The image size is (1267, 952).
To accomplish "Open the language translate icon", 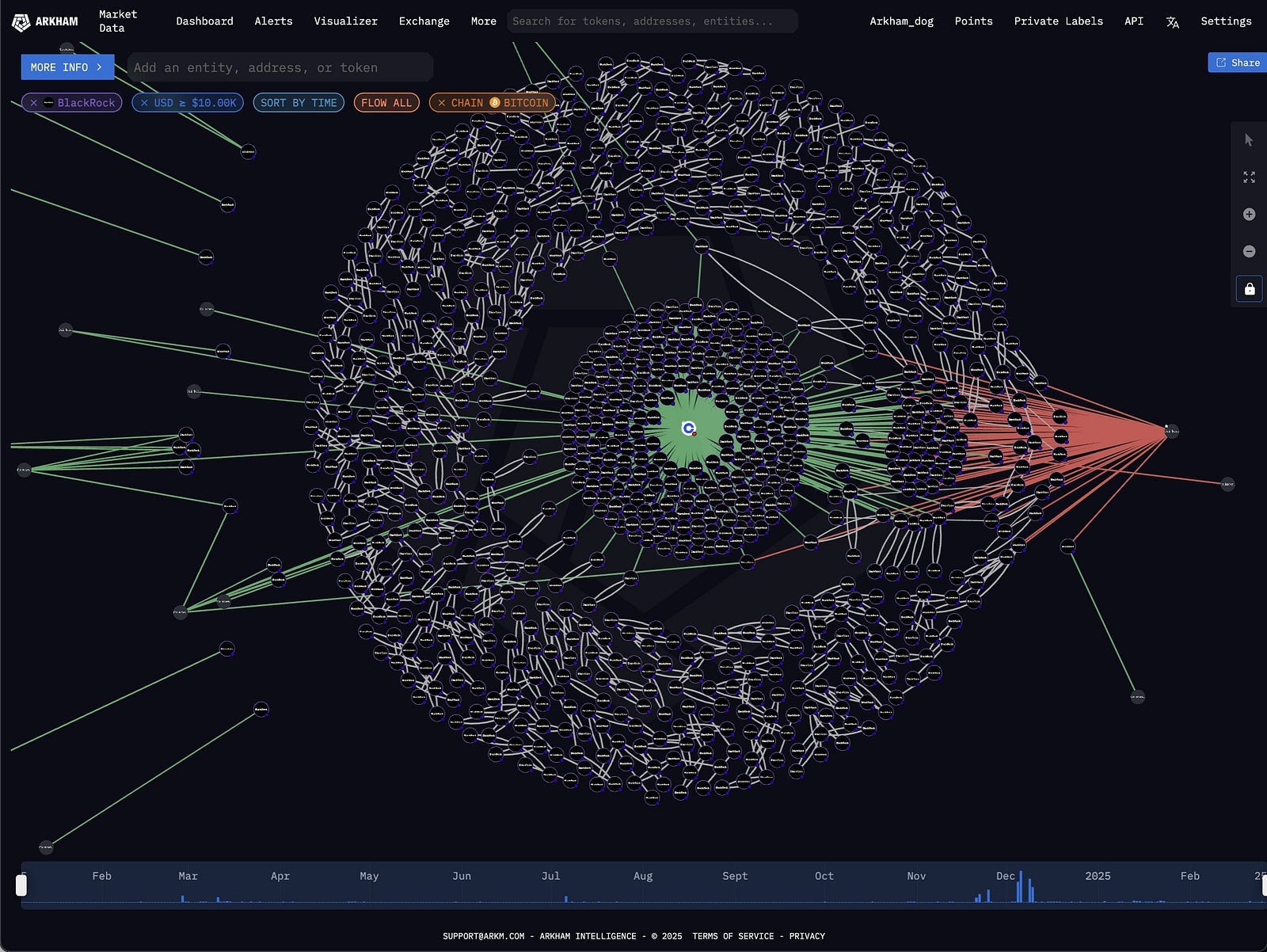I will click(x=1173, y=22).
